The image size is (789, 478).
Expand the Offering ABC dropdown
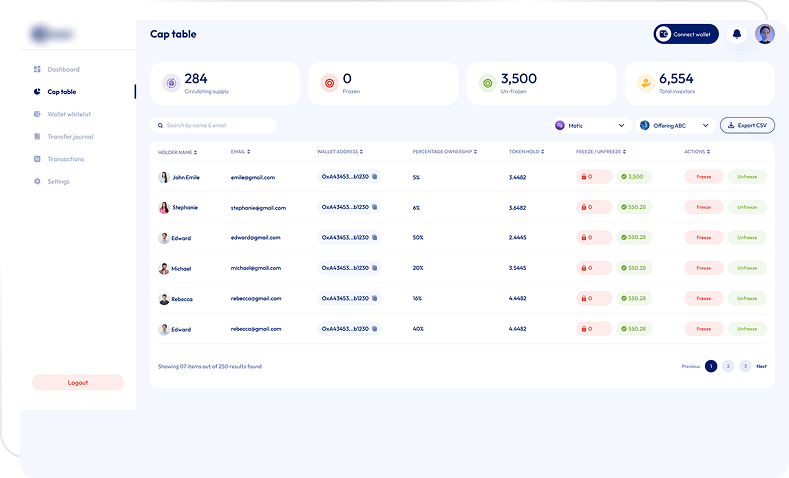(675, 126)
